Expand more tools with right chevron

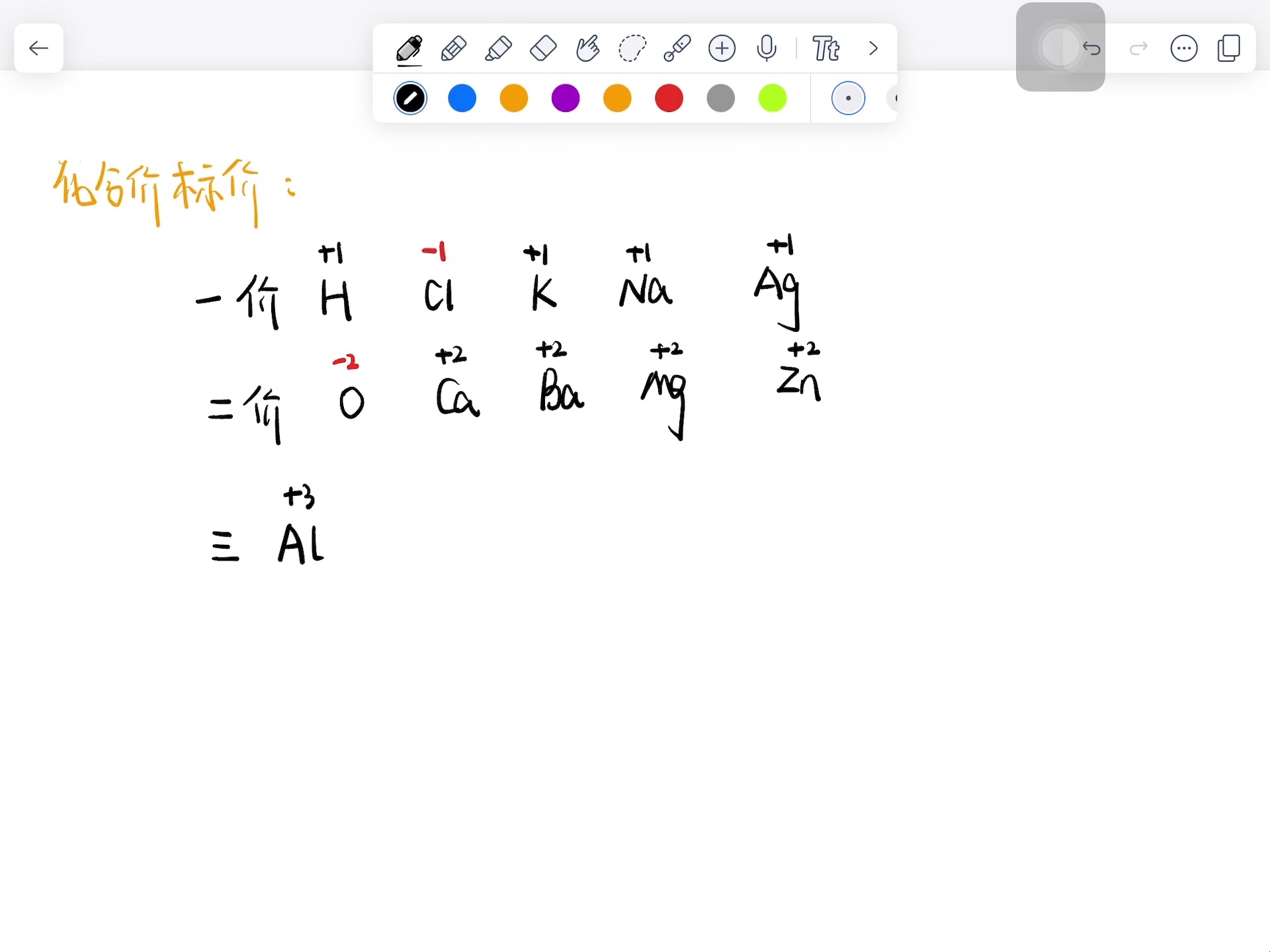coord(873,49)
